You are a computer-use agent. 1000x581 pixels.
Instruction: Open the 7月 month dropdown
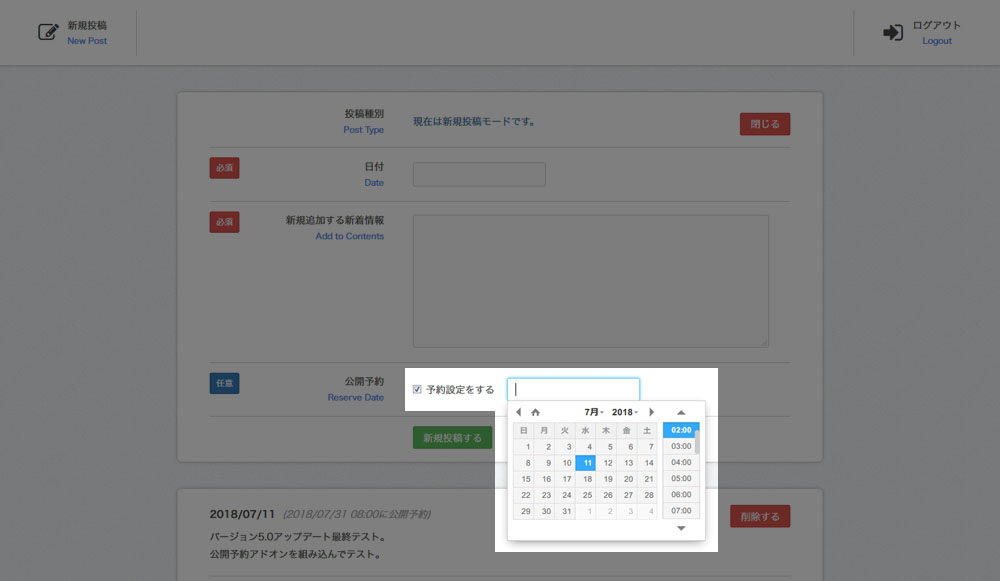[x=594, y=412]
